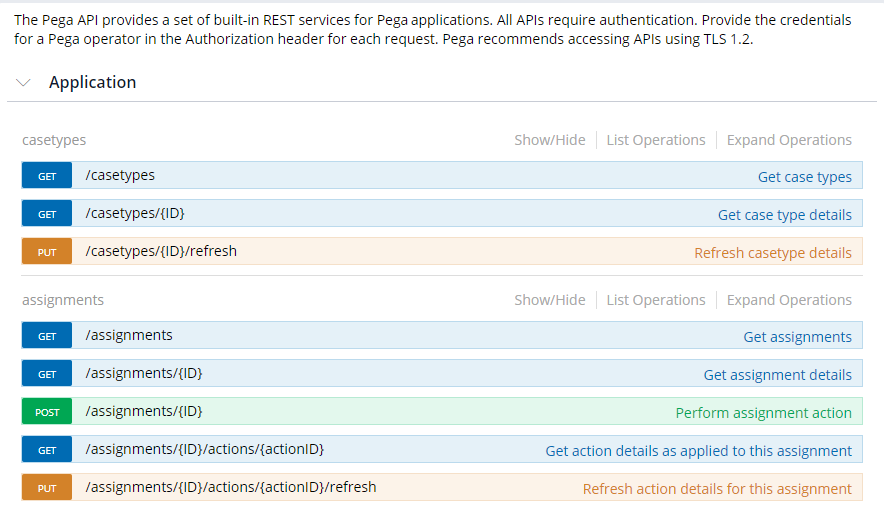Click the GET badge for /assignments/{ID}
This screenshot has width=884, height=508.
tap(47, 374)
